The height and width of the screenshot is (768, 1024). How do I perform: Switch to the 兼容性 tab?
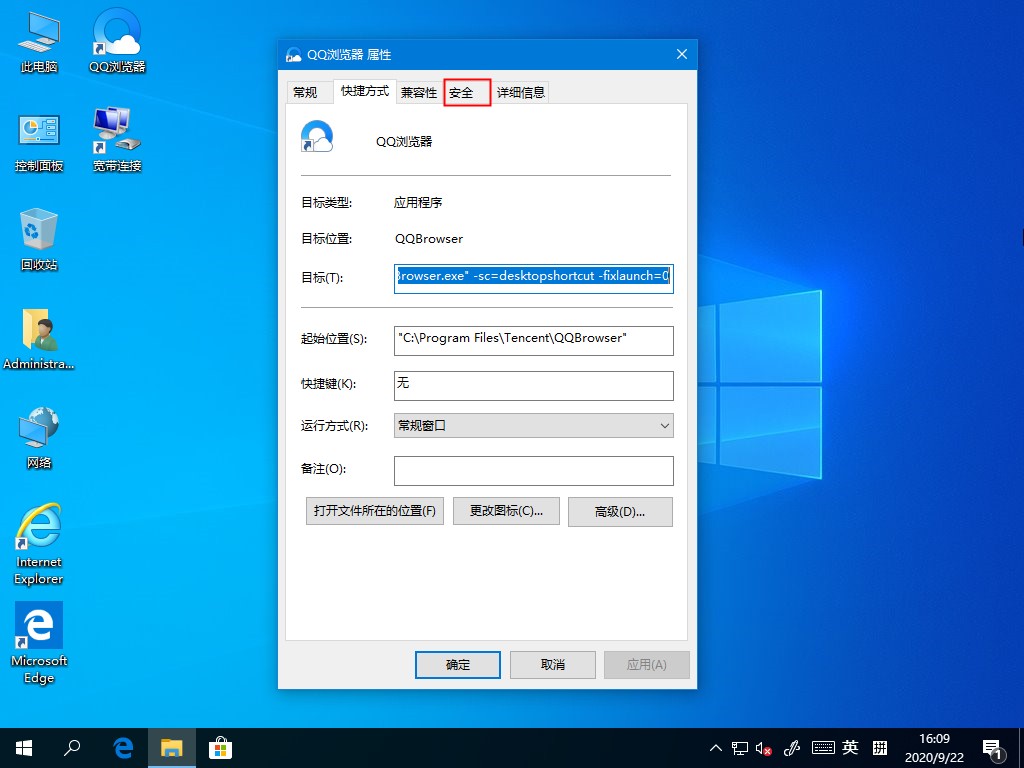tap(418, 91)
